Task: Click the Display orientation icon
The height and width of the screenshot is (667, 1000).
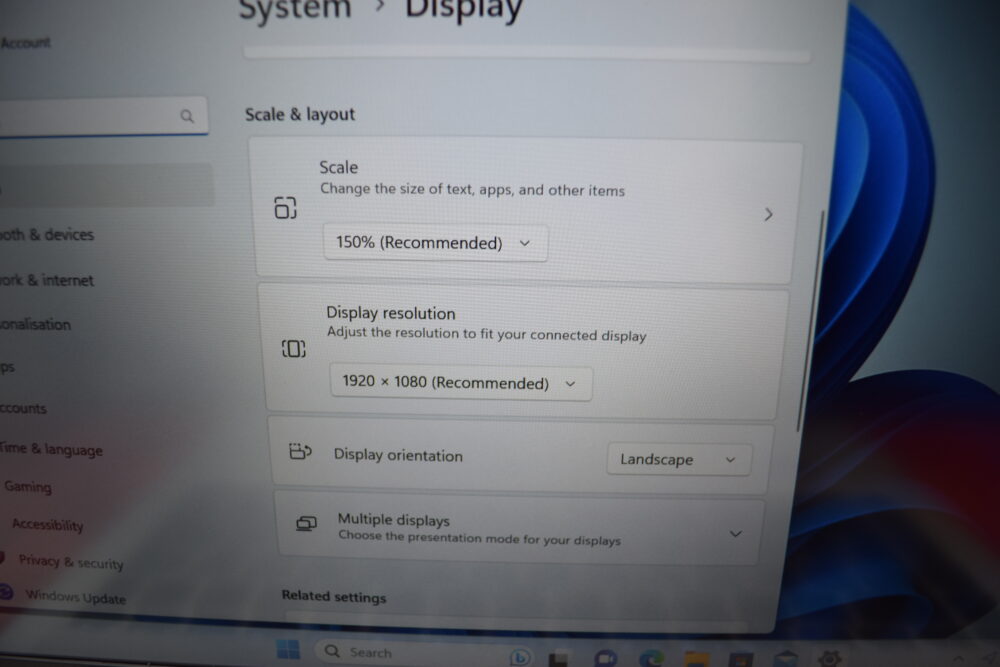Action: point(300,451)
